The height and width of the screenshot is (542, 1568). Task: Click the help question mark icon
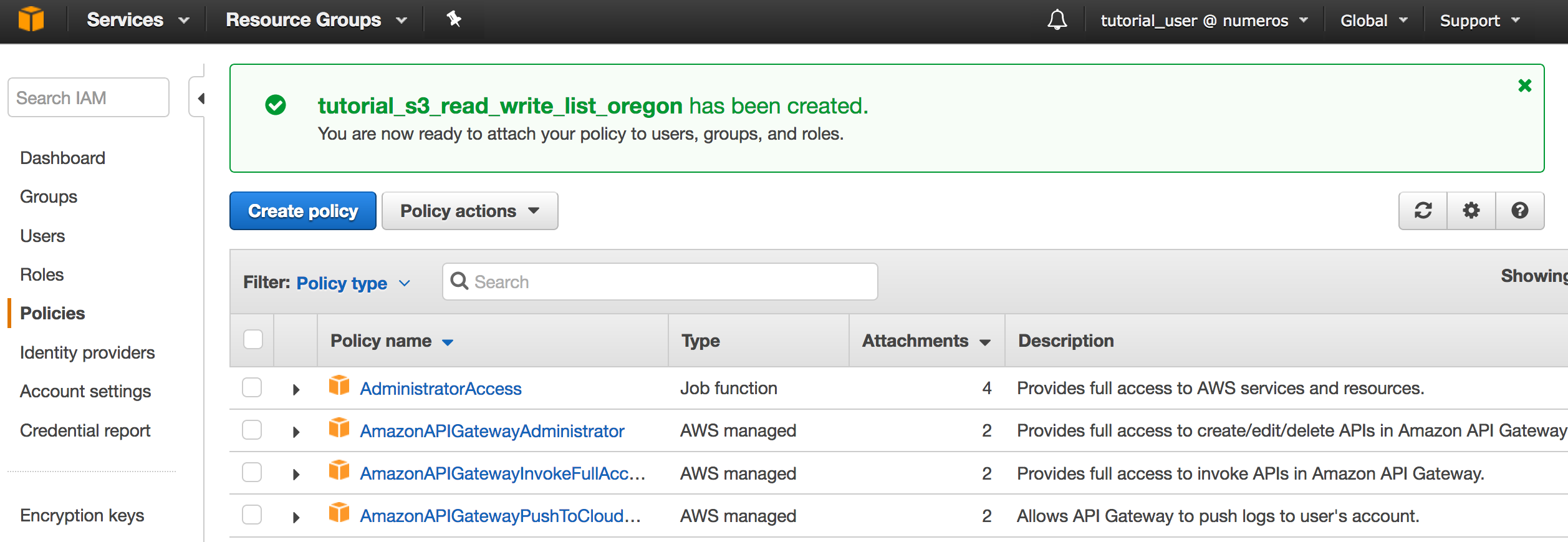pos(1520,211)
